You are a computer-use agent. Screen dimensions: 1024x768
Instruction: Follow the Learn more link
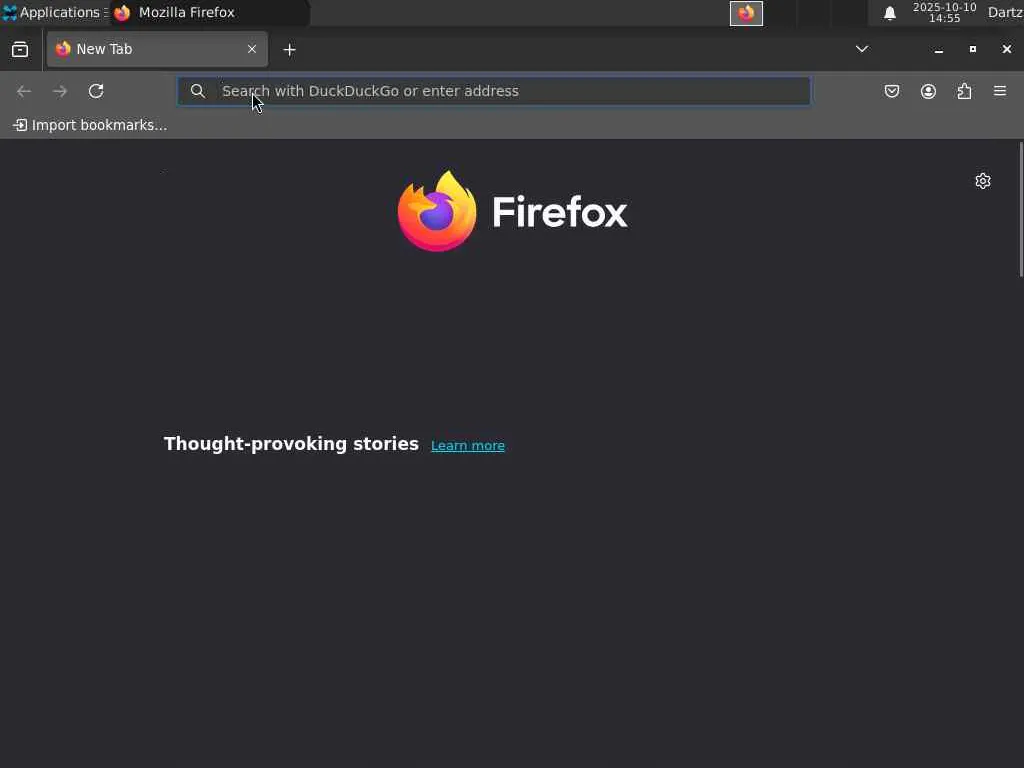468,445
